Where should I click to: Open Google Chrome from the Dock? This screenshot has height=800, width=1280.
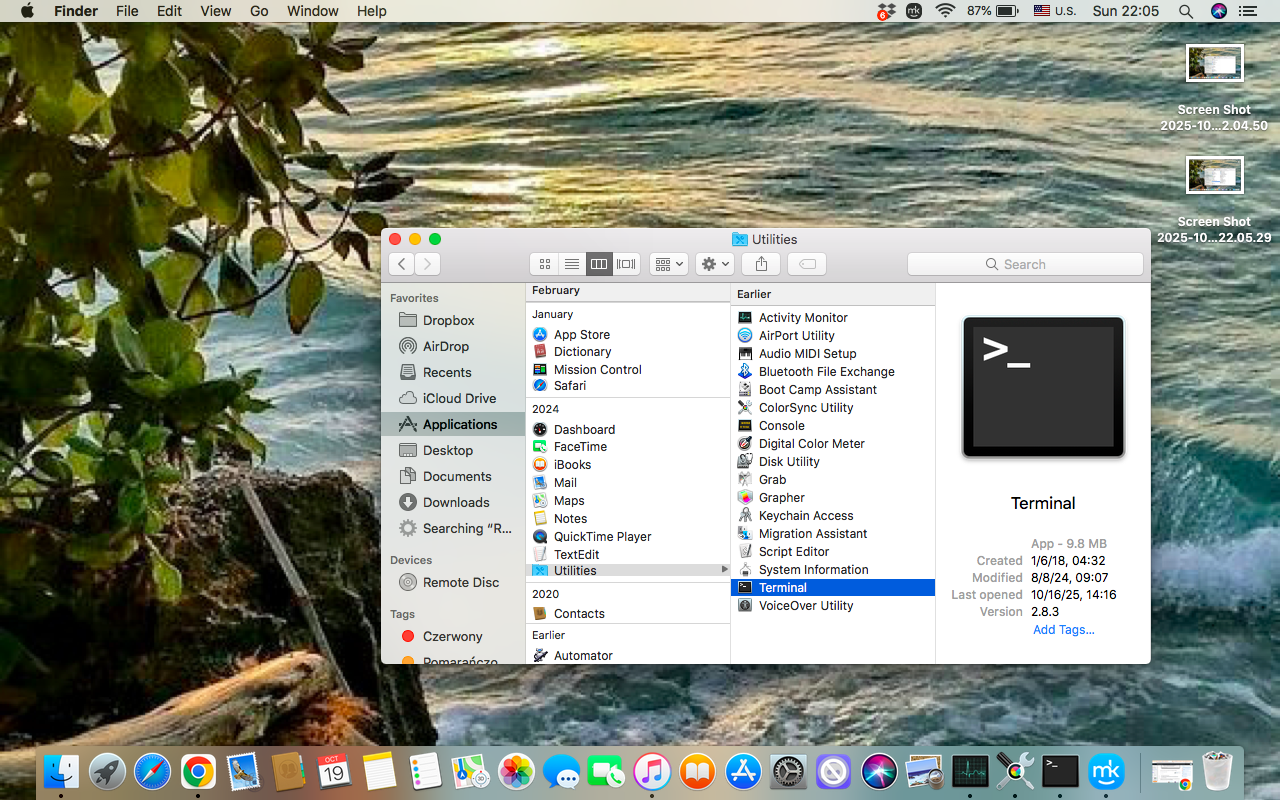pyautogui.click(x=197, y=771)
